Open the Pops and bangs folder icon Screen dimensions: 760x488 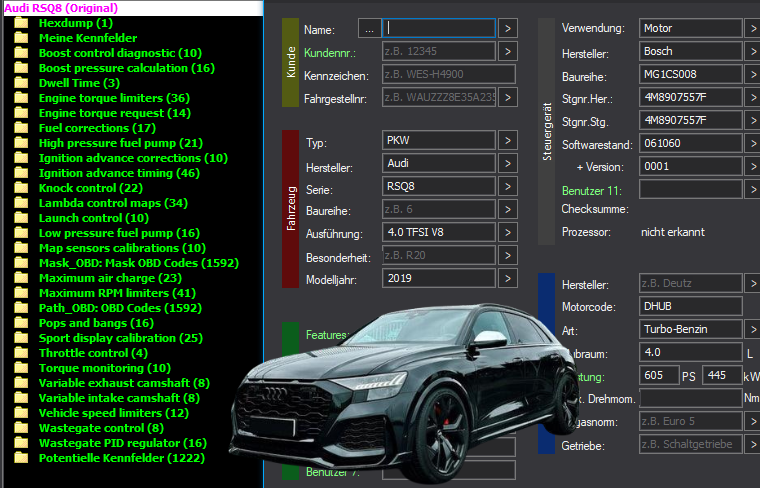pyautogui.click(x=21, y=323)
